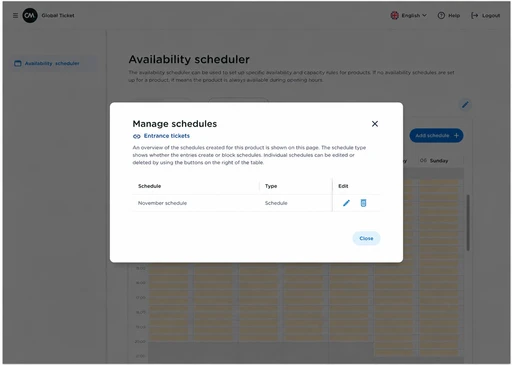Click the Add schedule button
Viewport: 512px width, 365px height.
[436, 135]
